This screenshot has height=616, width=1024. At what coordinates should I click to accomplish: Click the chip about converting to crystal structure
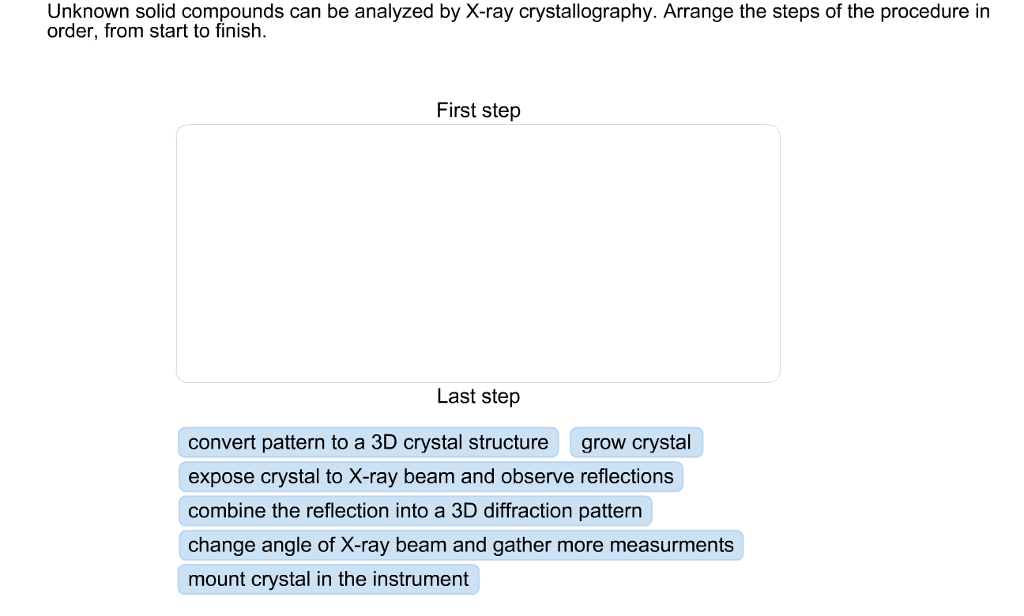point(367,442)
